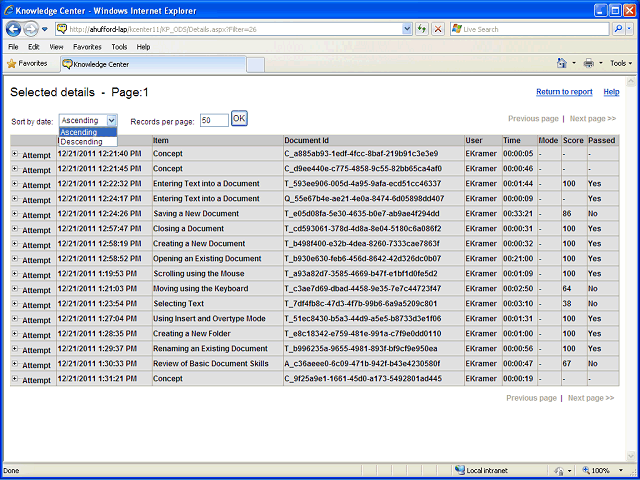Click the Return to report link
This screenshot has height=480, width=640.
pyautogui.click(x=564, y=92)
